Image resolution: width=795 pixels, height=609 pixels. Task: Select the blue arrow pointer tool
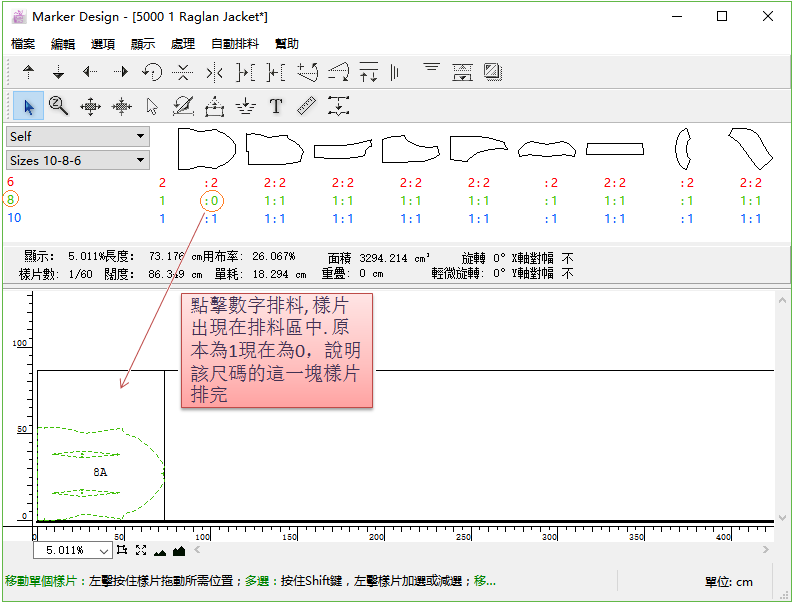(29, 106)
